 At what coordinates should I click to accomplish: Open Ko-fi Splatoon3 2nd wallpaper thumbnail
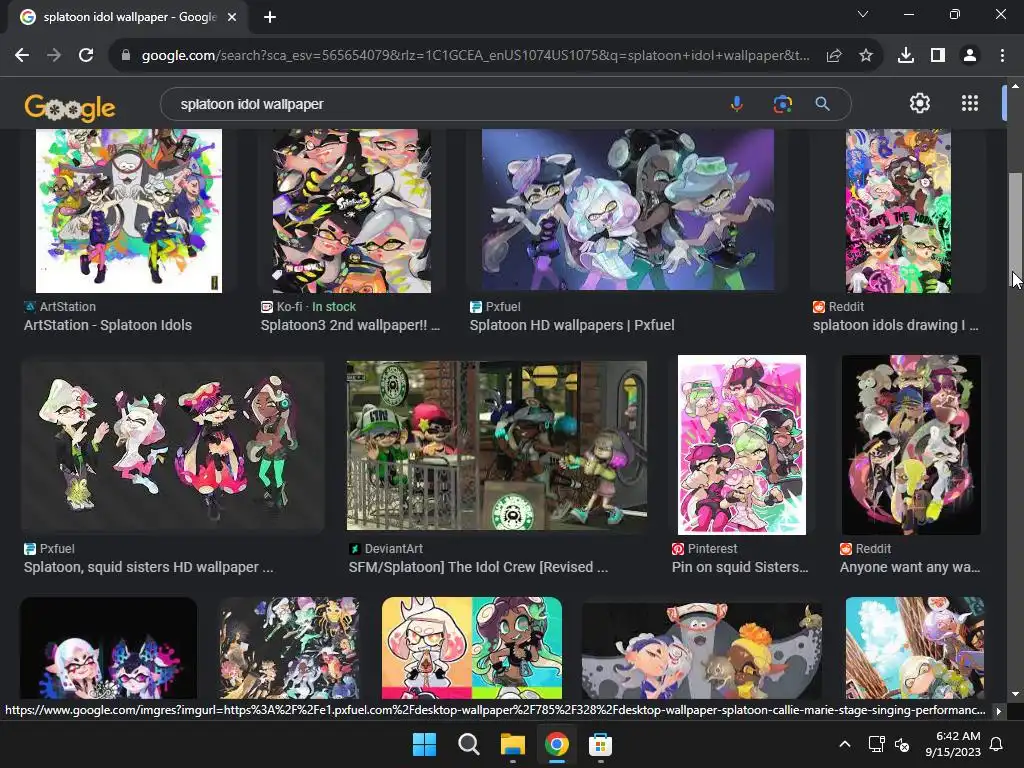click(351, 210)
